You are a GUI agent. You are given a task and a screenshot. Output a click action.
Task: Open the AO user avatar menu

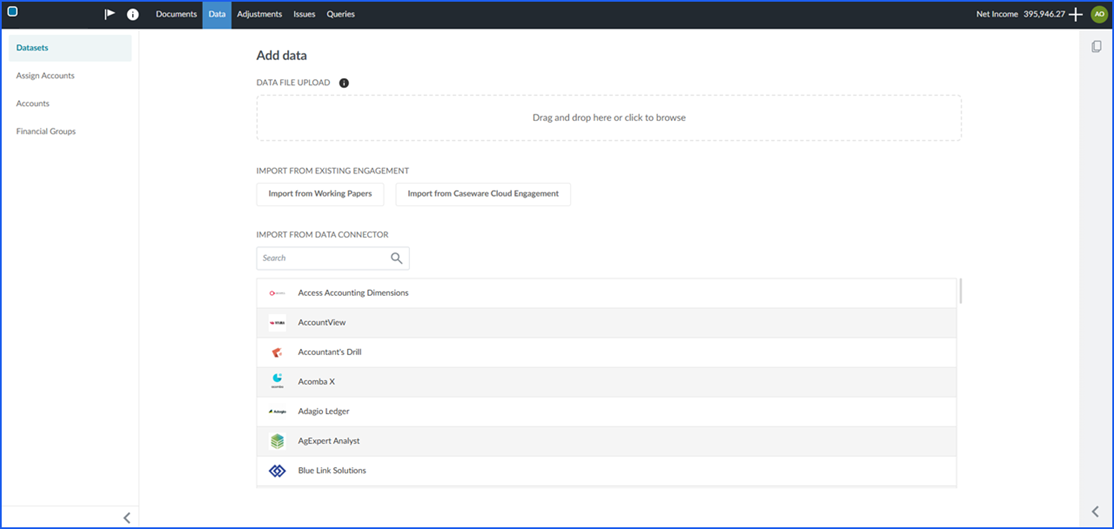(x=1098, y=14)
